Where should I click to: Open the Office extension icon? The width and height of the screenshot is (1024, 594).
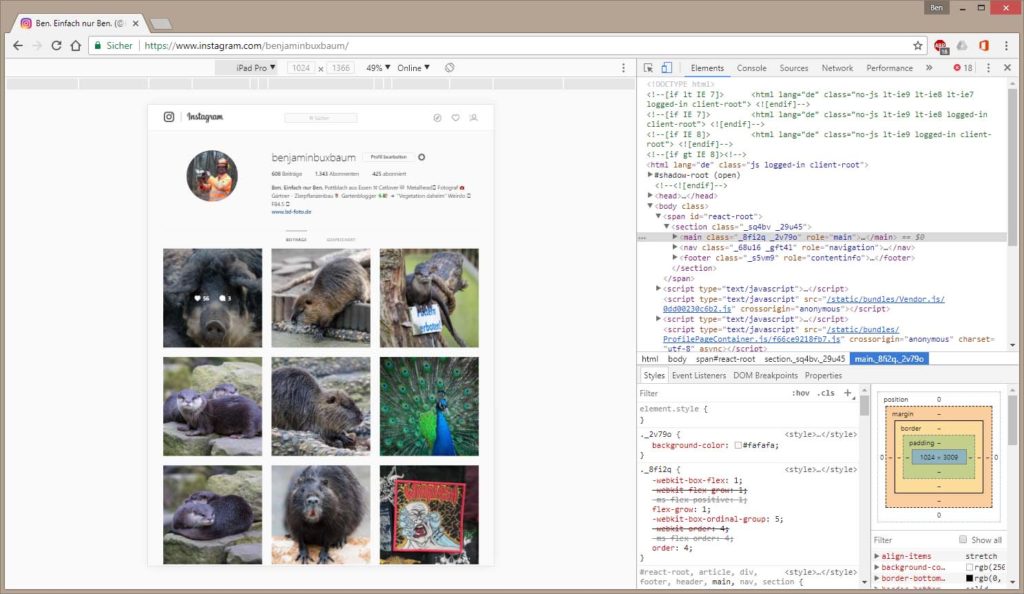tap(984, 46)
